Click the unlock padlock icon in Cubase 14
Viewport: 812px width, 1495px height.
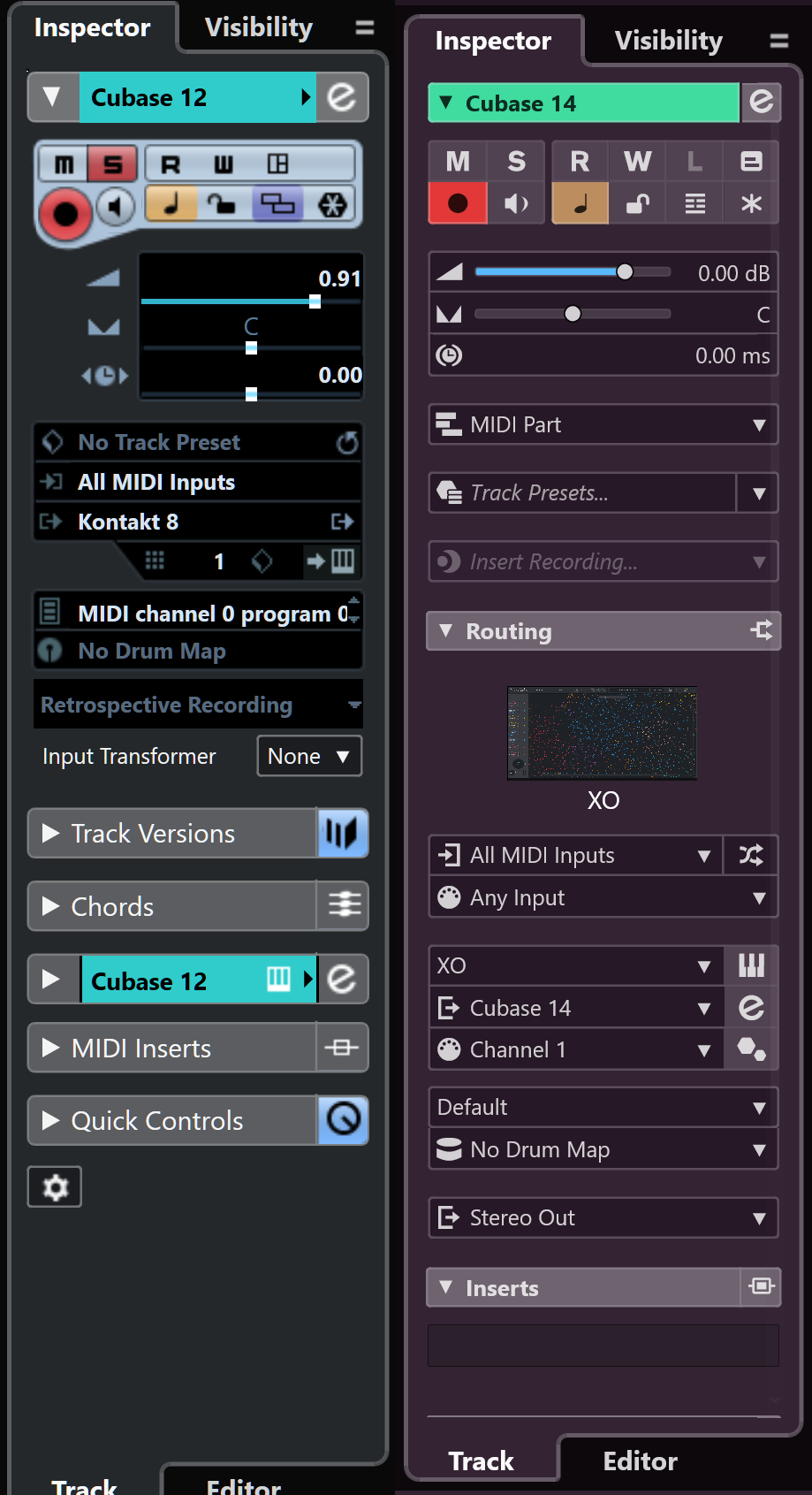point(637,203)
